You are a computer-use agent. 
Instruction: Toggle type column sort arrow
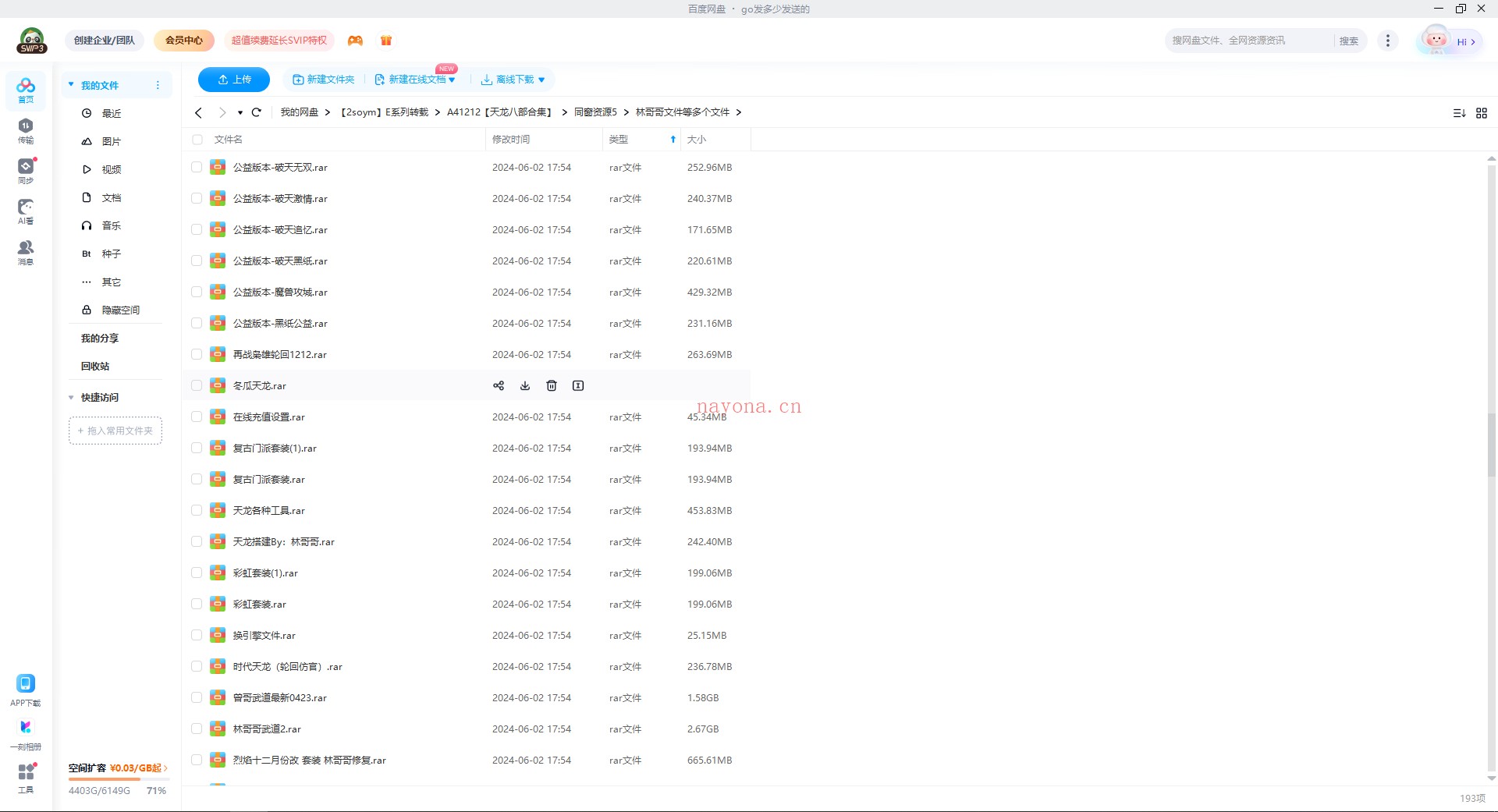(x=673, y=139)
